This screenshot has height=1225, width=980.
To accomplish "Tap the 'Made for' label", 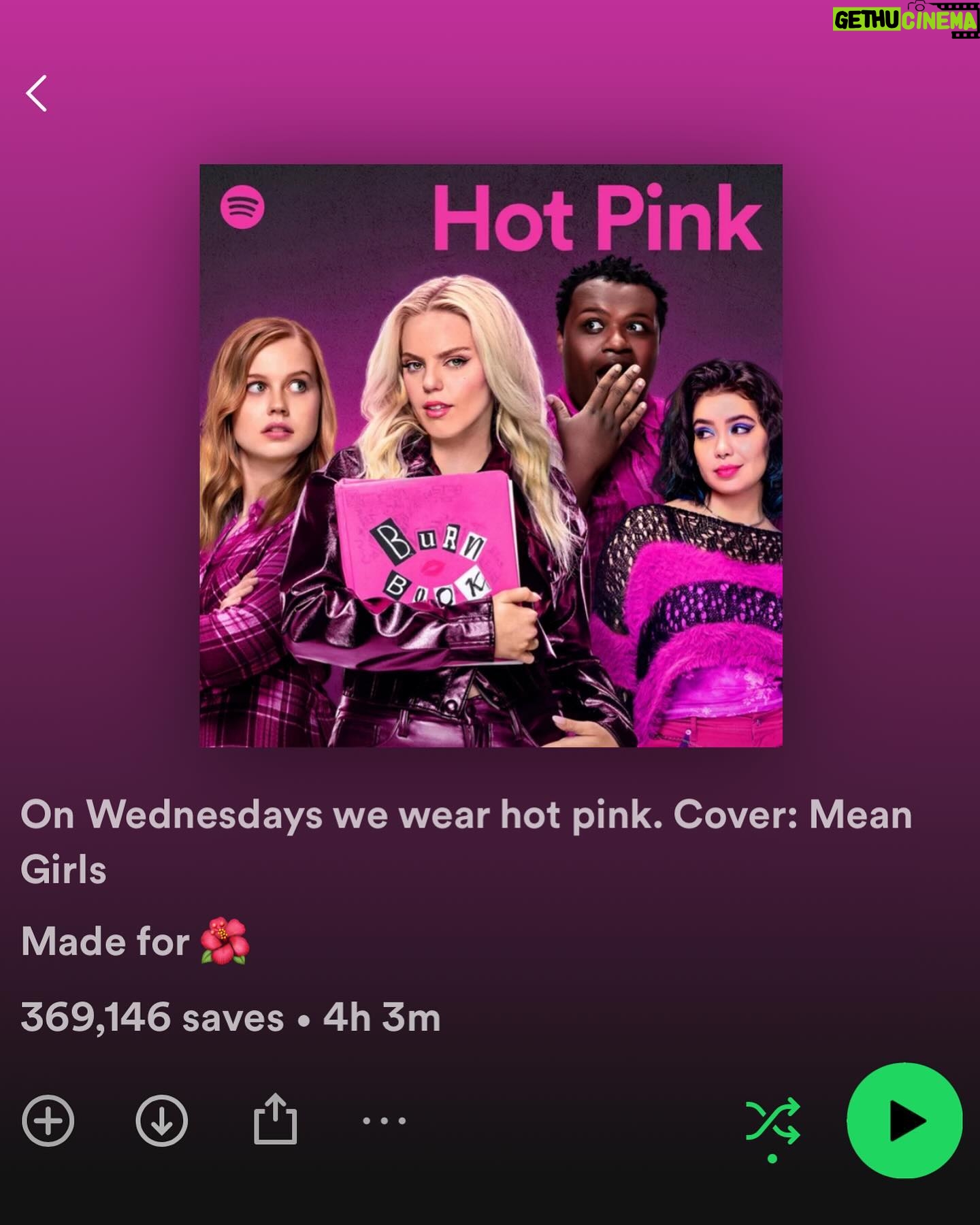I will [x=105, y=941].
